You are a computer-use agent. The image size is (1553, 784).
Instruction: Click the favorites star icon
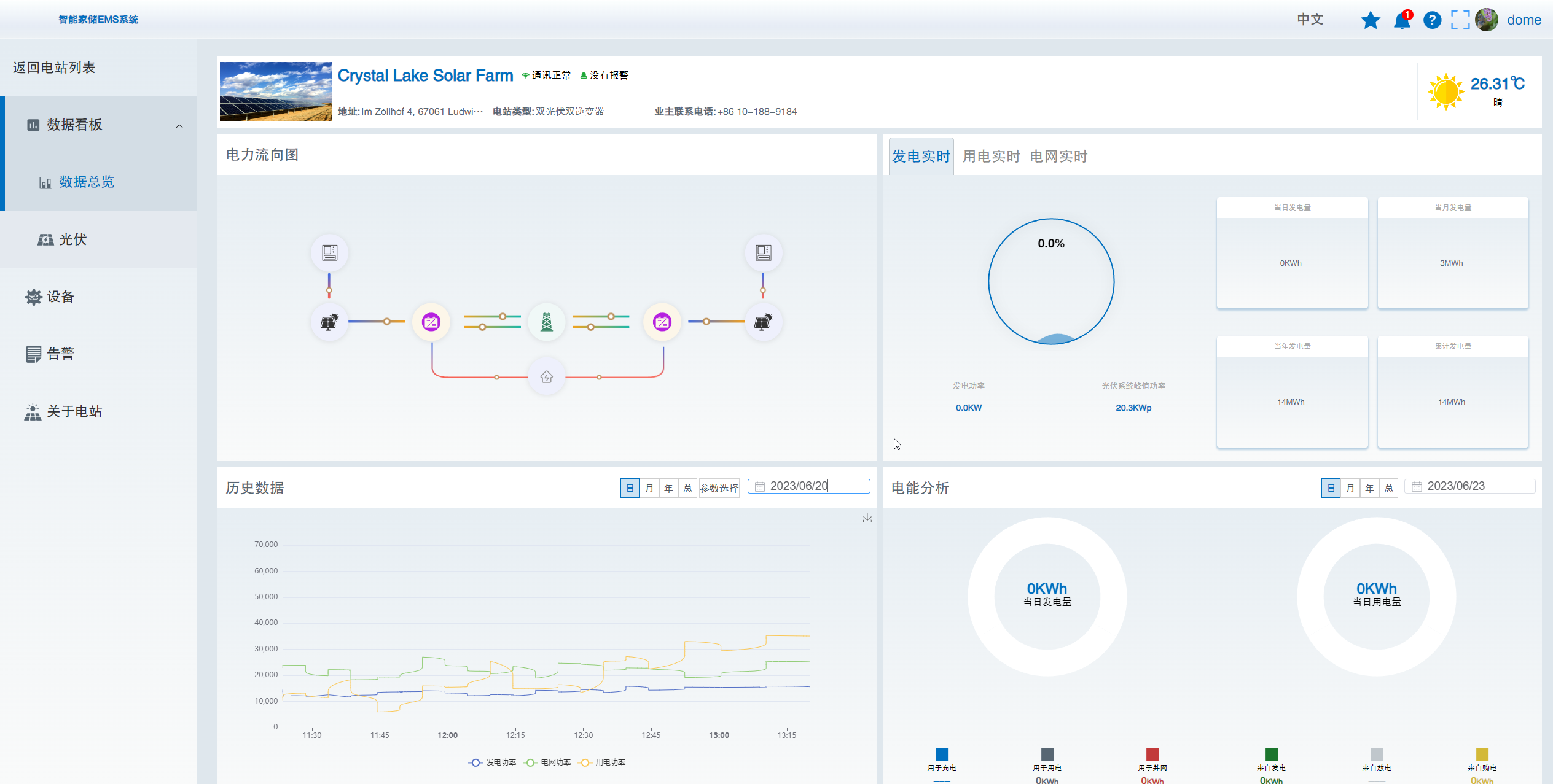pos(1370,20)
